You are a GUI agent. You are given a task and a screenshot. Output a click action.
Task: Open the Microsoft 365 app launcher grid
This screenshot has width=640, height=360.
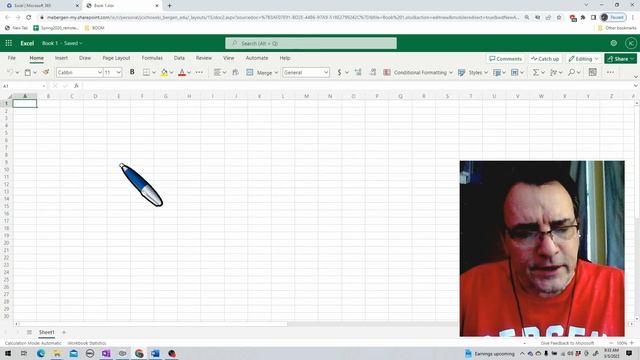(x=9, y=43)
